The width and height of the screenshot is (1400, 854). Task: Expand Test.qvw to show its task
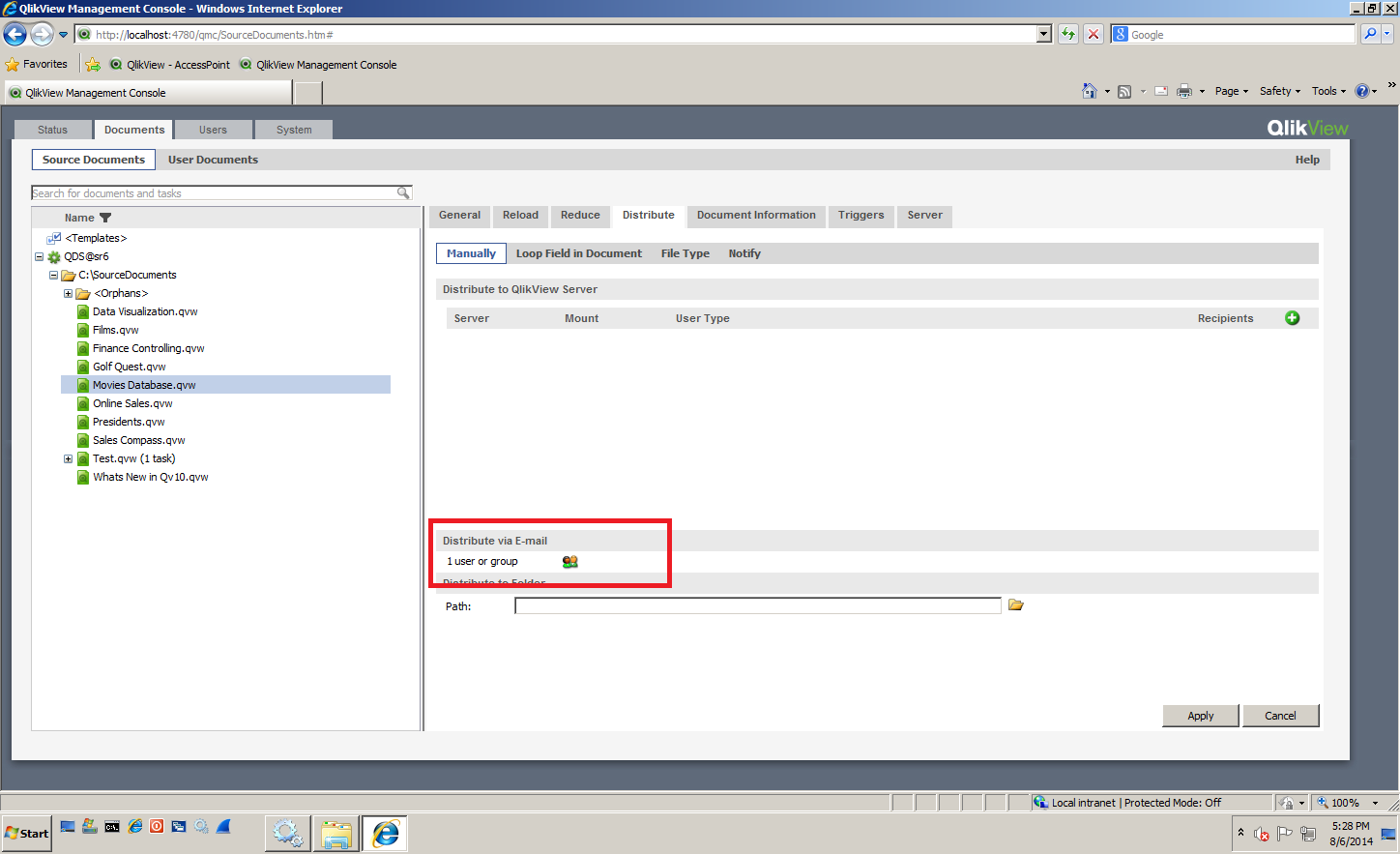pos(69,458)
